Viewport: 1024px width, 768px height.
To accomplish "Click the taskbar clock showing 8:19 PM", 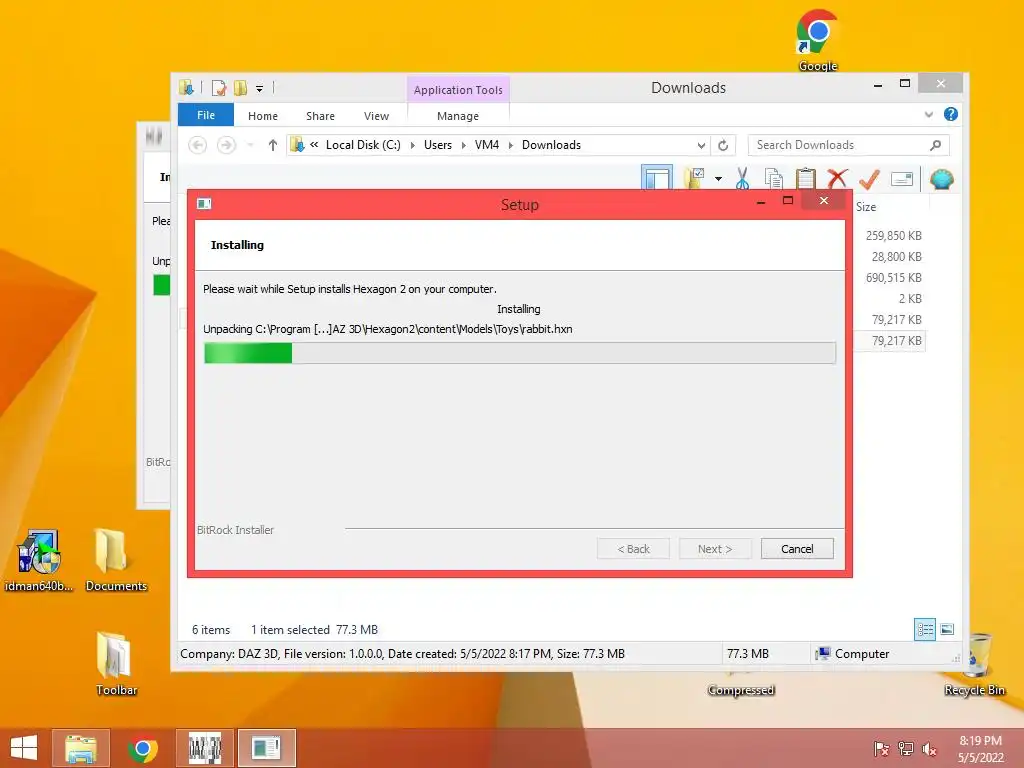I will [x=980, y=749].
